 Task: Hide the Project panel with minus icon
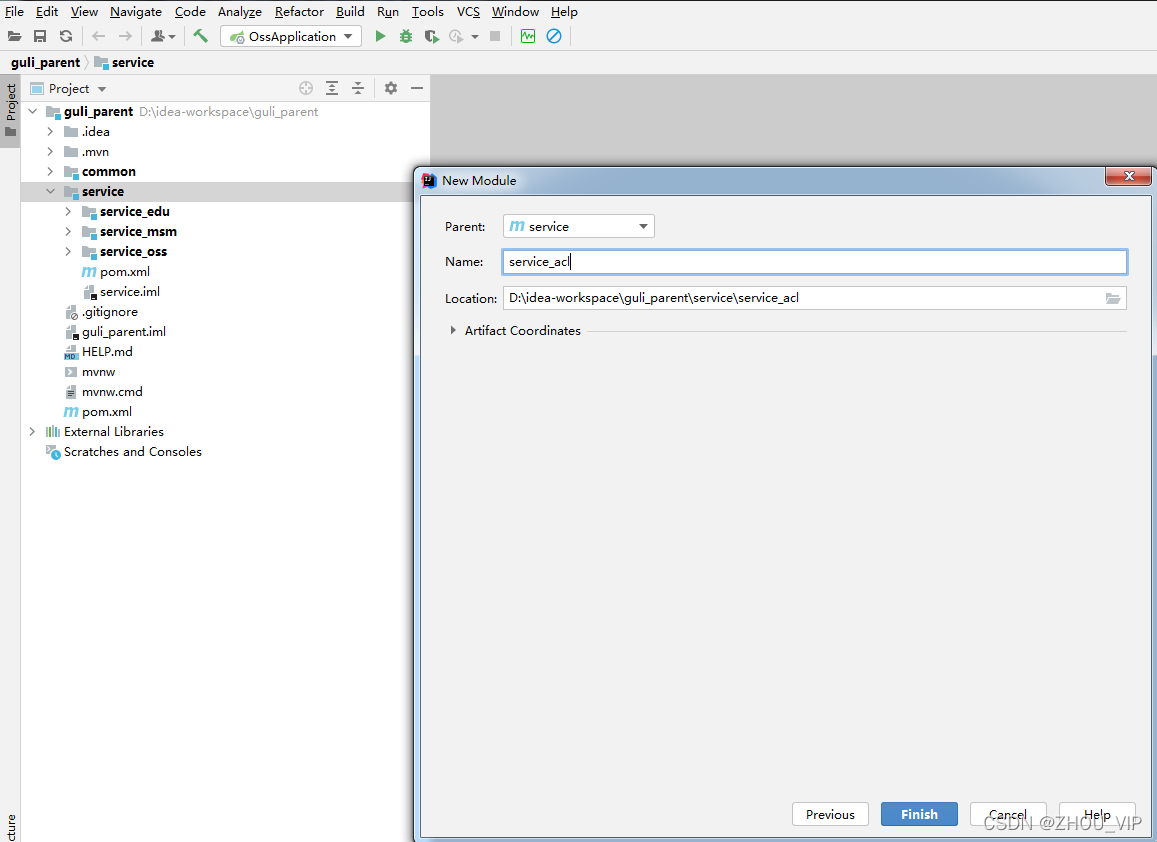(417, 89)
